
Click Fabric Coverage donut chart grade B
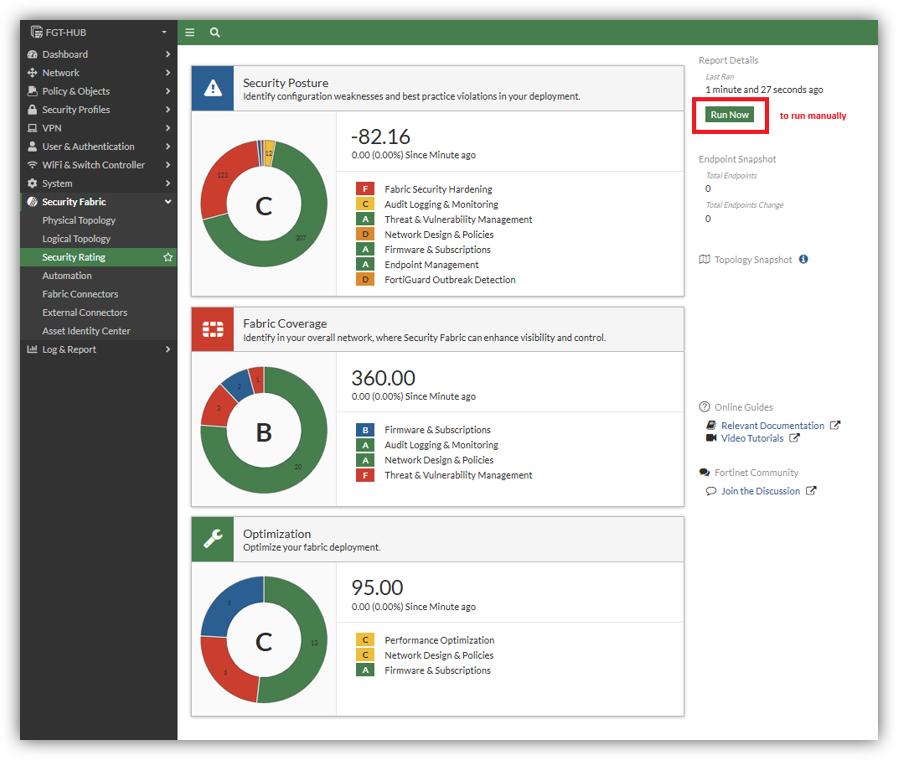pyautogui.click(x=263, y=430)
